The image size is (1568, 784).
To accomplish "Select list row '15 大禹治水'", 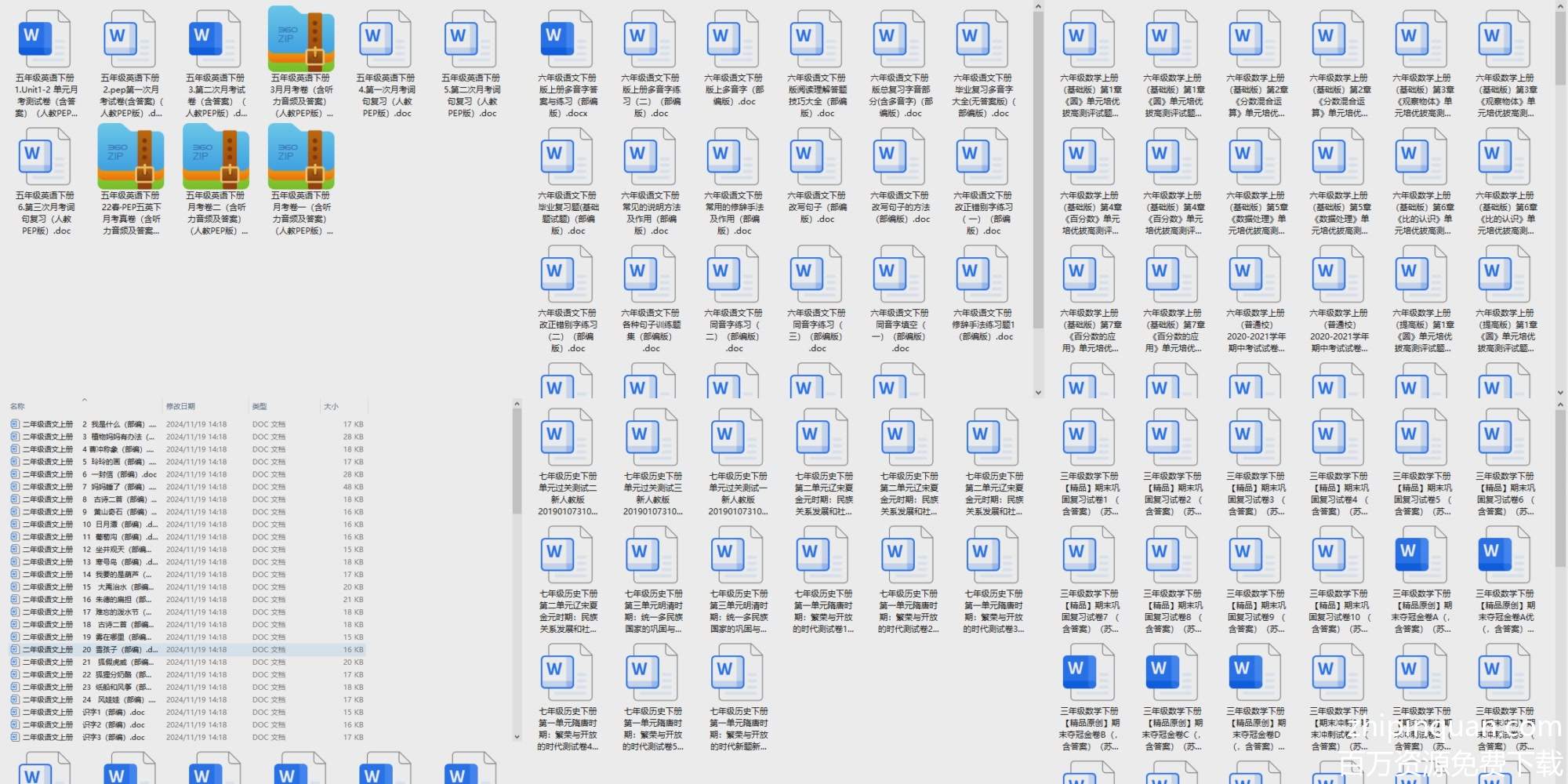I will tap(187, 587).
